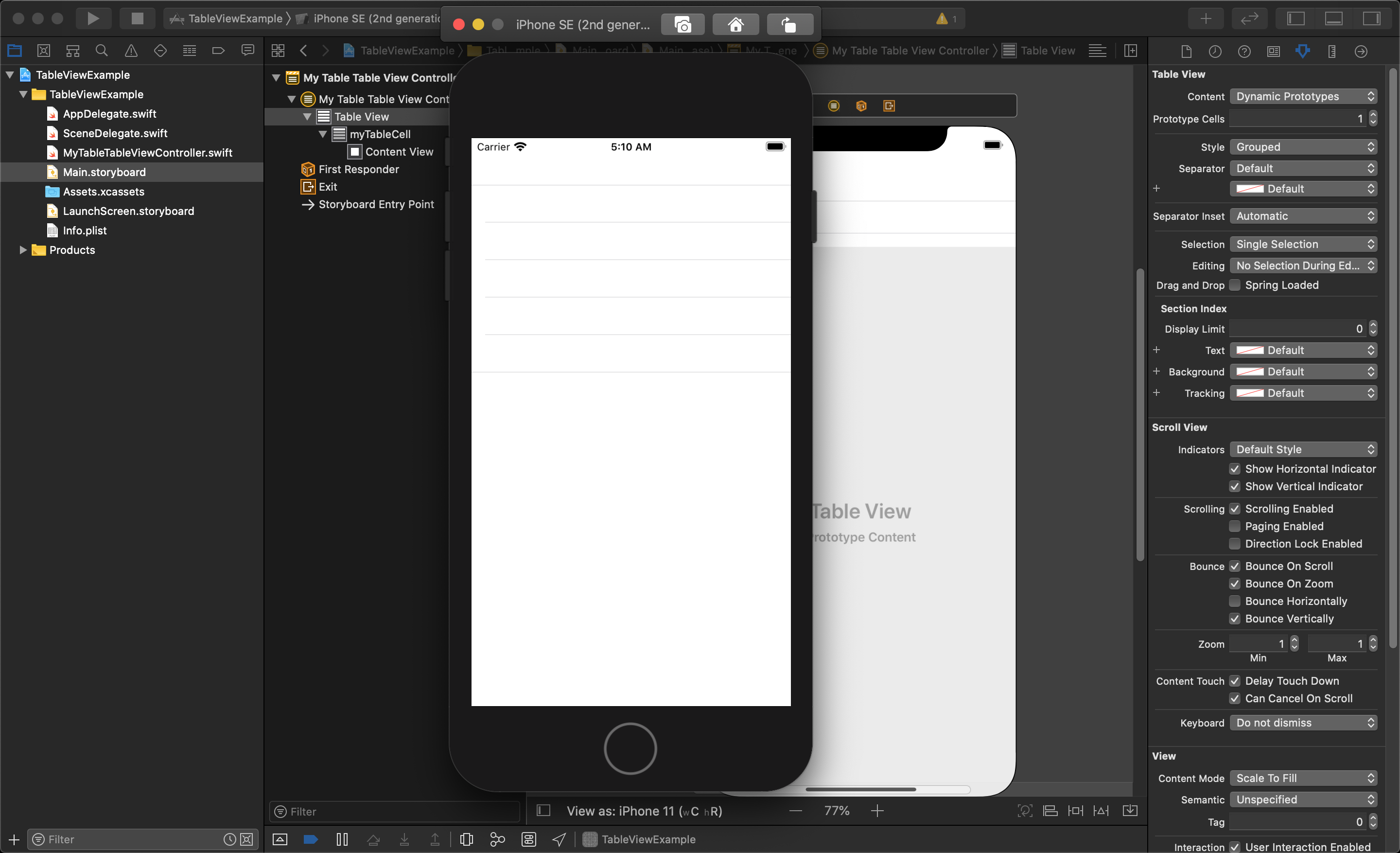Select First Responder in document outline
Screen dimensions: 1400x853
tap(359, 169)
